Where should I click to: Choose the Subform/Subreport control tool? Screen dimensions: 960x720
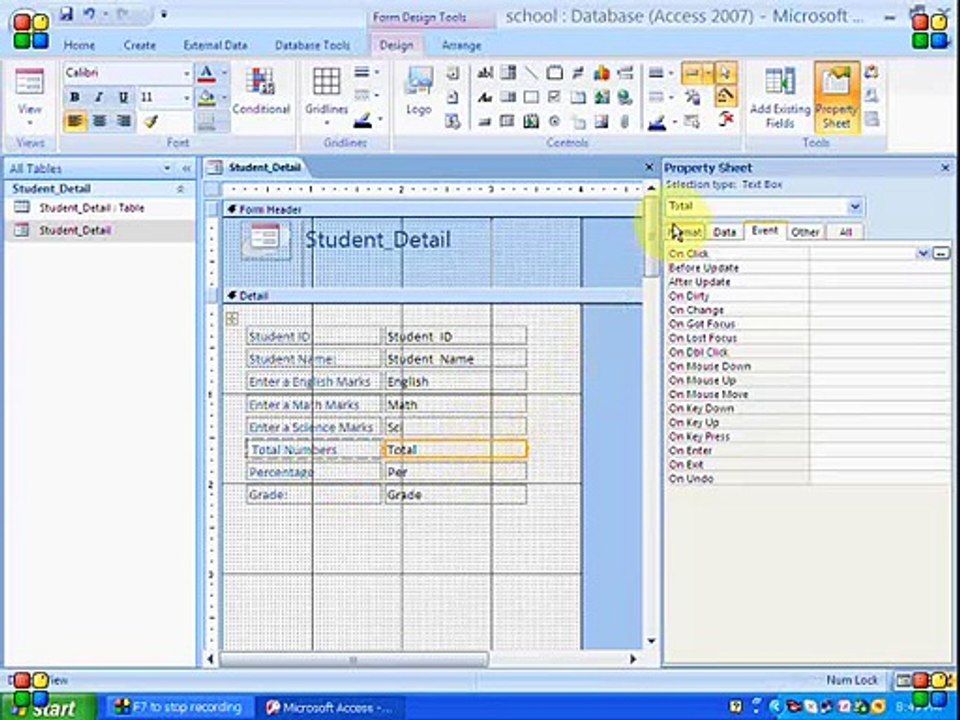[508, 121]
